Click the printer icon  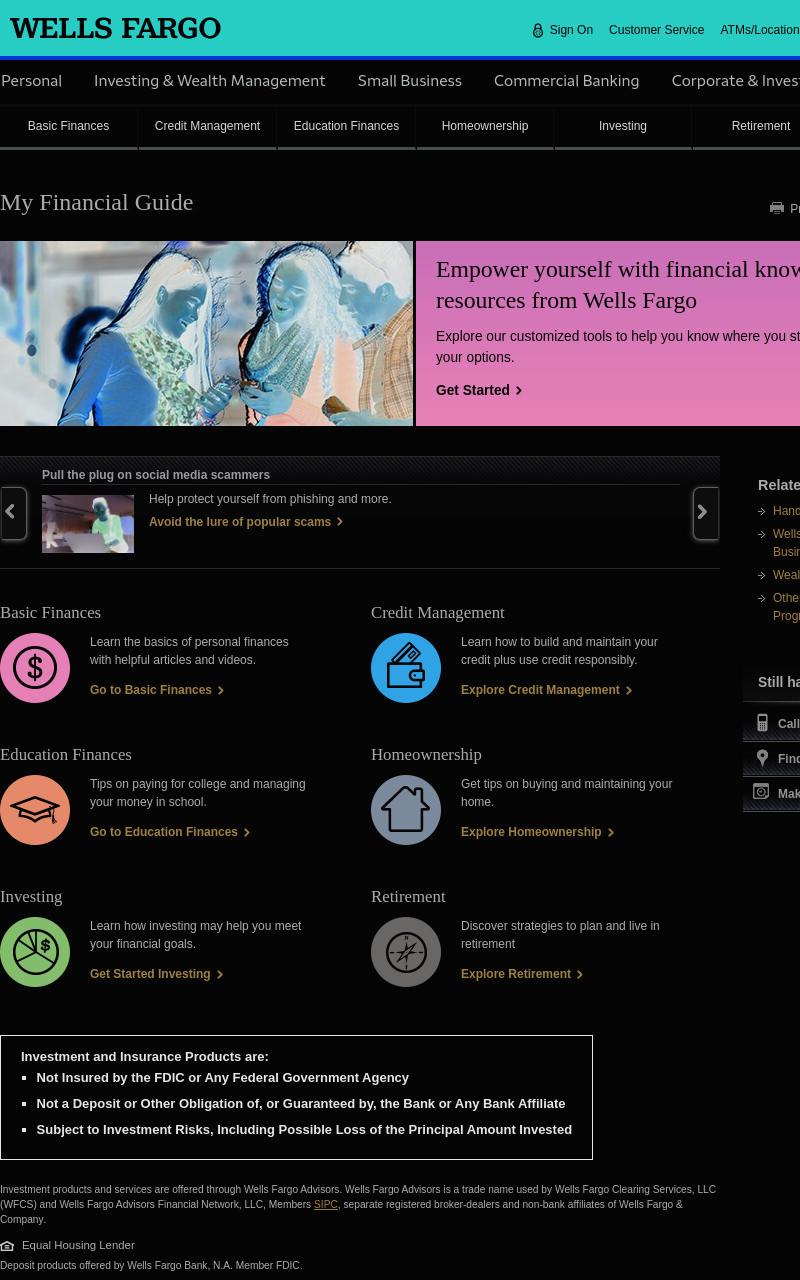tap(777, 208)
